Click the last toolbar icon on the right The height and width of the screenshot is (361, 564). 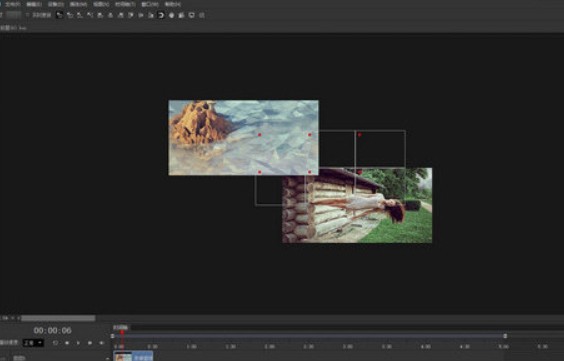click(202, 15)
